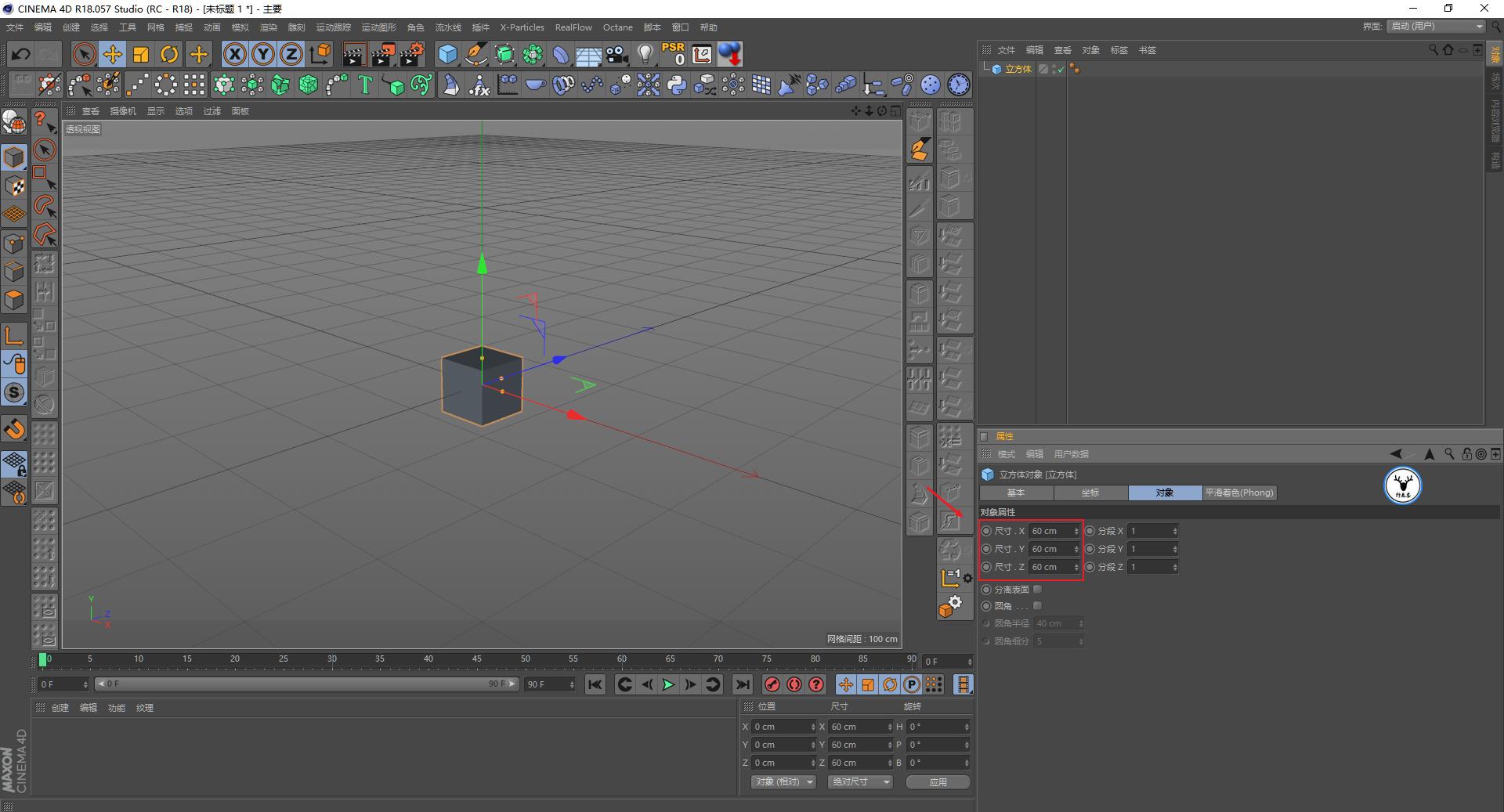Click the Undo arrow icon
Screen dimensions: 1504x812
(20, 54)
